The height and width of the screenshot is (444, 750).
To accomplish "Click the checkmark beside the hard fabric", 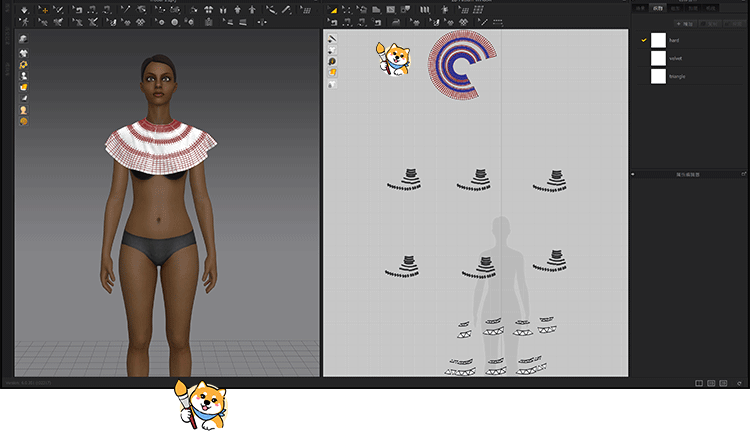I will pos(644,40).
